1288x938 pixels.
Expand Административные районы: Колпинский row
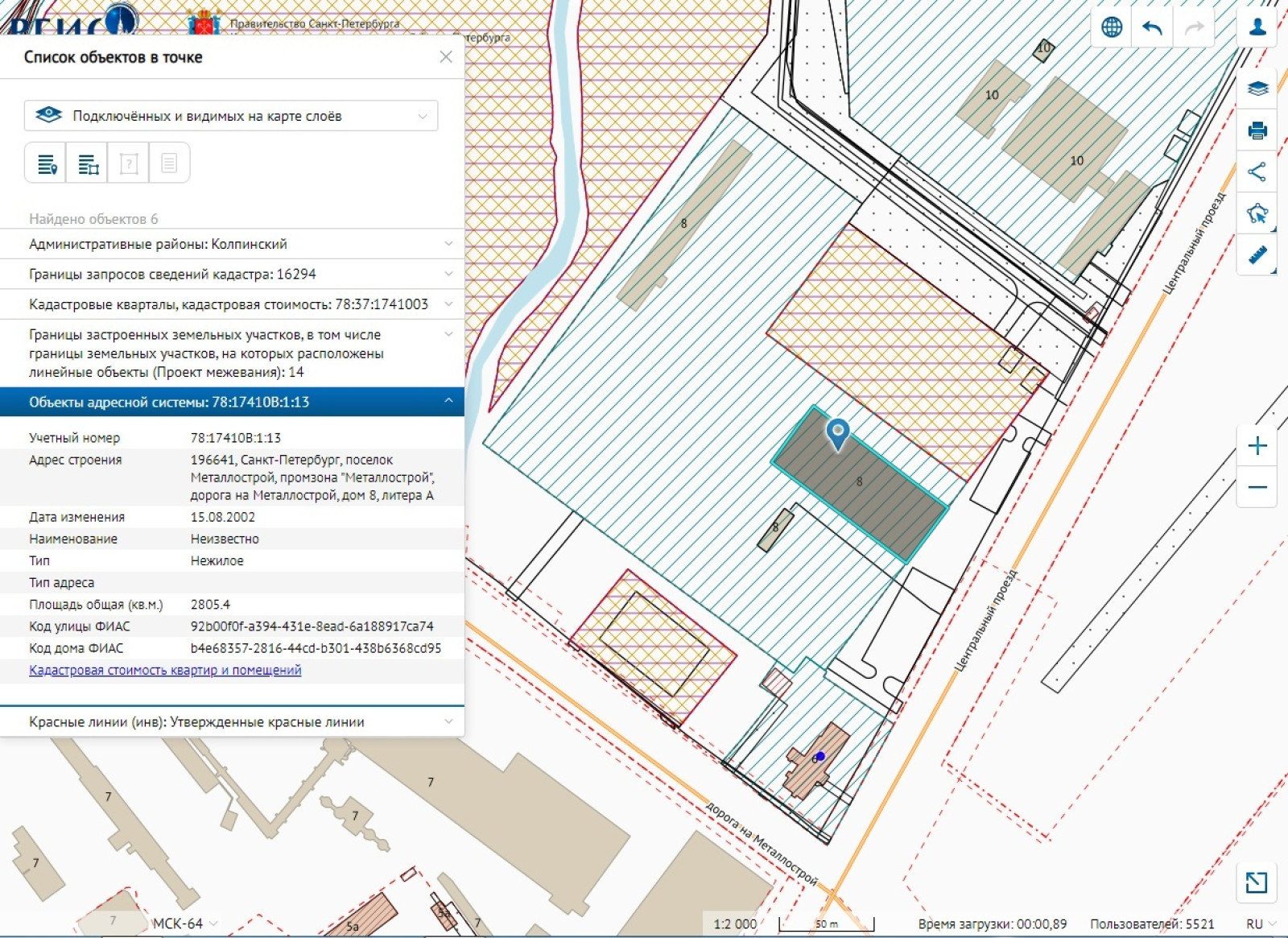coord(232,244)
